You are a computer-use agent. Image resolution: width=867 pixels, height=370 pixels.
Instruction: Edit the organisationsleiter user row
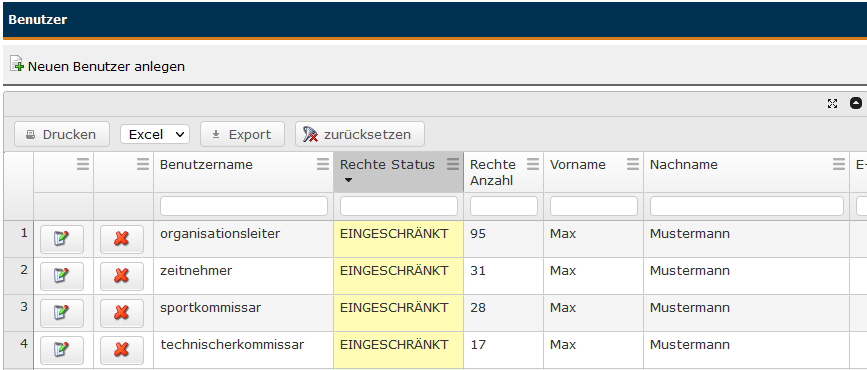click(62, 239)
